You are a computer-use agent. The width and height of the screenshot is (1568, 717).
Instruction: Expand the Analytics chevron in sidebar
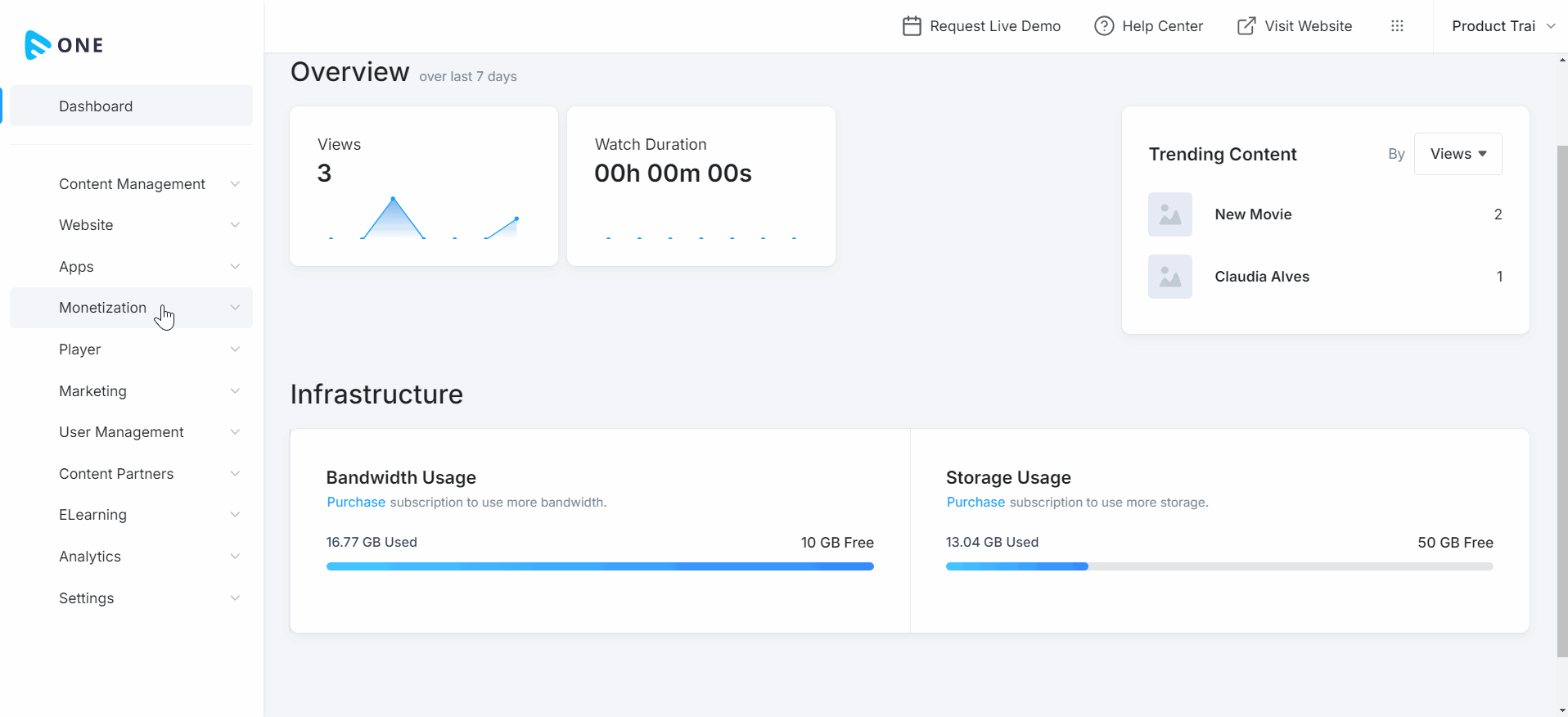tap(235, 557)
